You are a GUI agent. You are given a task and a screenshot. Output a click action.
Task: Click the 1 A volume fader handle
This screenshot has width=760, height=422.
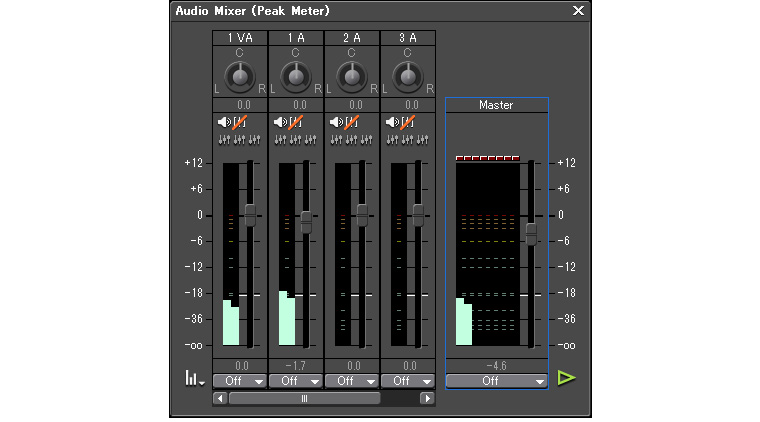pos(306,222)
